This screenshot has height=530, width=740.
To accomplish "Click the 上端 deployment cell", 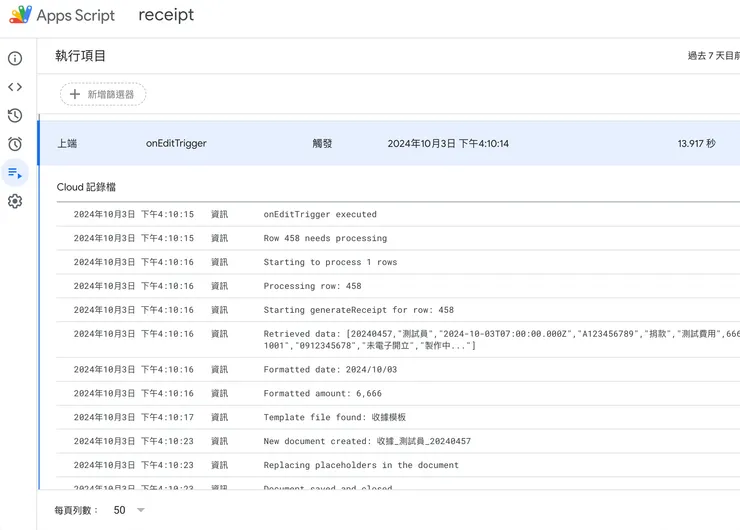I will (67, 143).
